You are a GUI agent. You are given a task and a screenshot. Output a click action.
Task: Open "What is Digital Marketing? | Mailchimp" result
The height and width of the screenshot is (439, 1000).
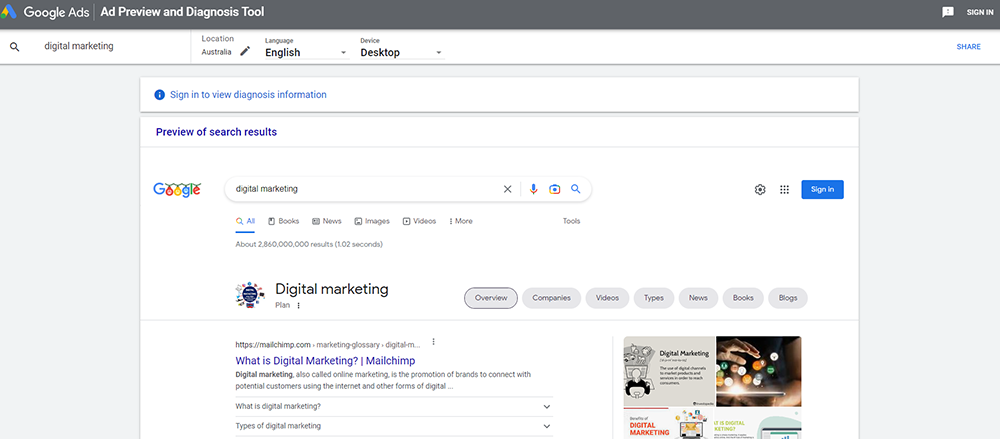[x=325, y=361]
